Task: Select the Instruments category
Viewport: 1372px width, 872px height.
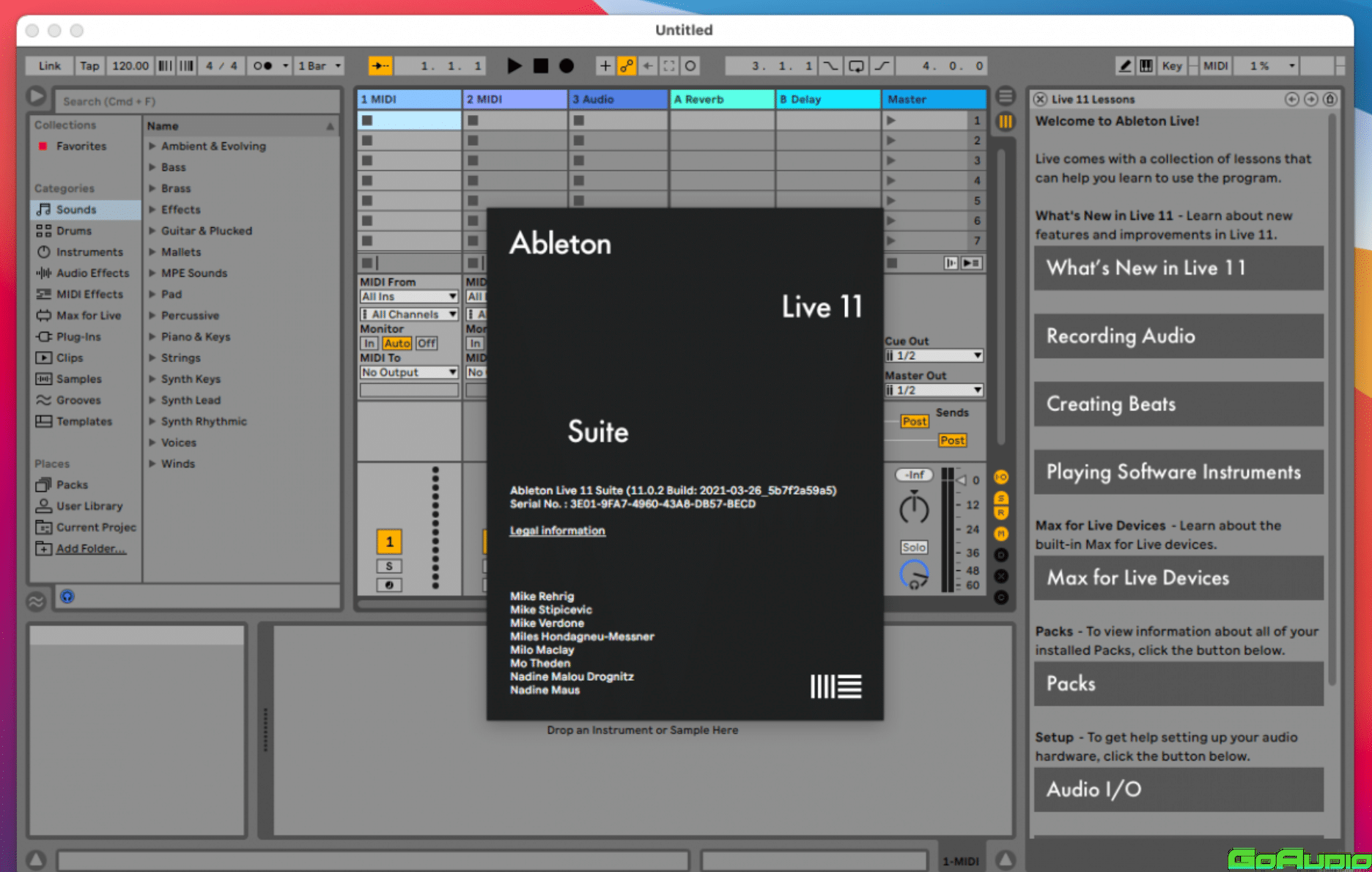Action: [x=89, y=252]
